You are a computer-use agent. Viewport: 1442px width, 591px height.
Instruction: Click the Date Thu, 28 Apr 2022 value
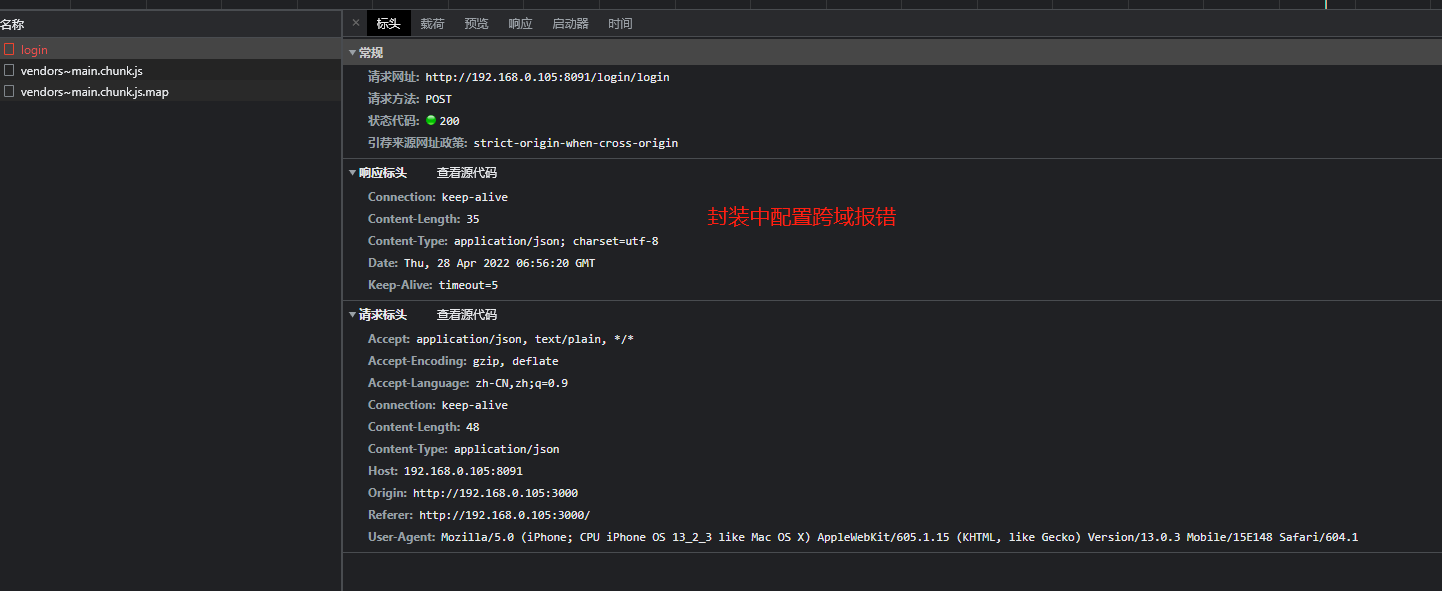[500, 263]
